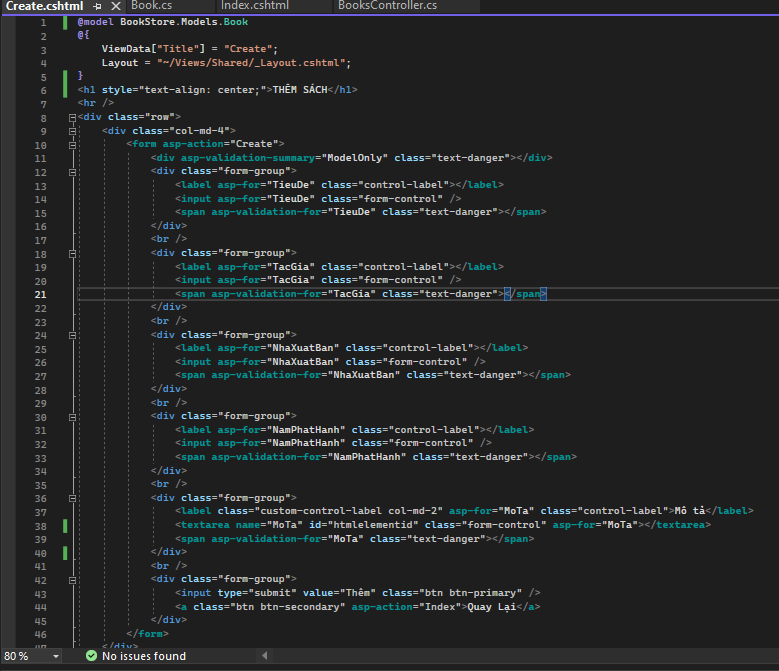The image size is (779, 671).
Task: Open the Index.cshtml tab
Action: (254, 6)
